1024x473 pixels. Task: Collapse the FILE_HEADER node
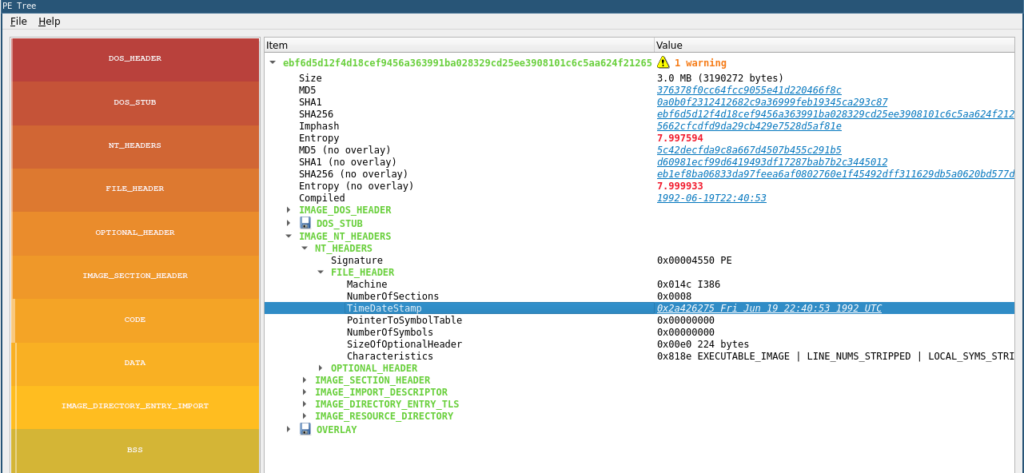(321, 272)
